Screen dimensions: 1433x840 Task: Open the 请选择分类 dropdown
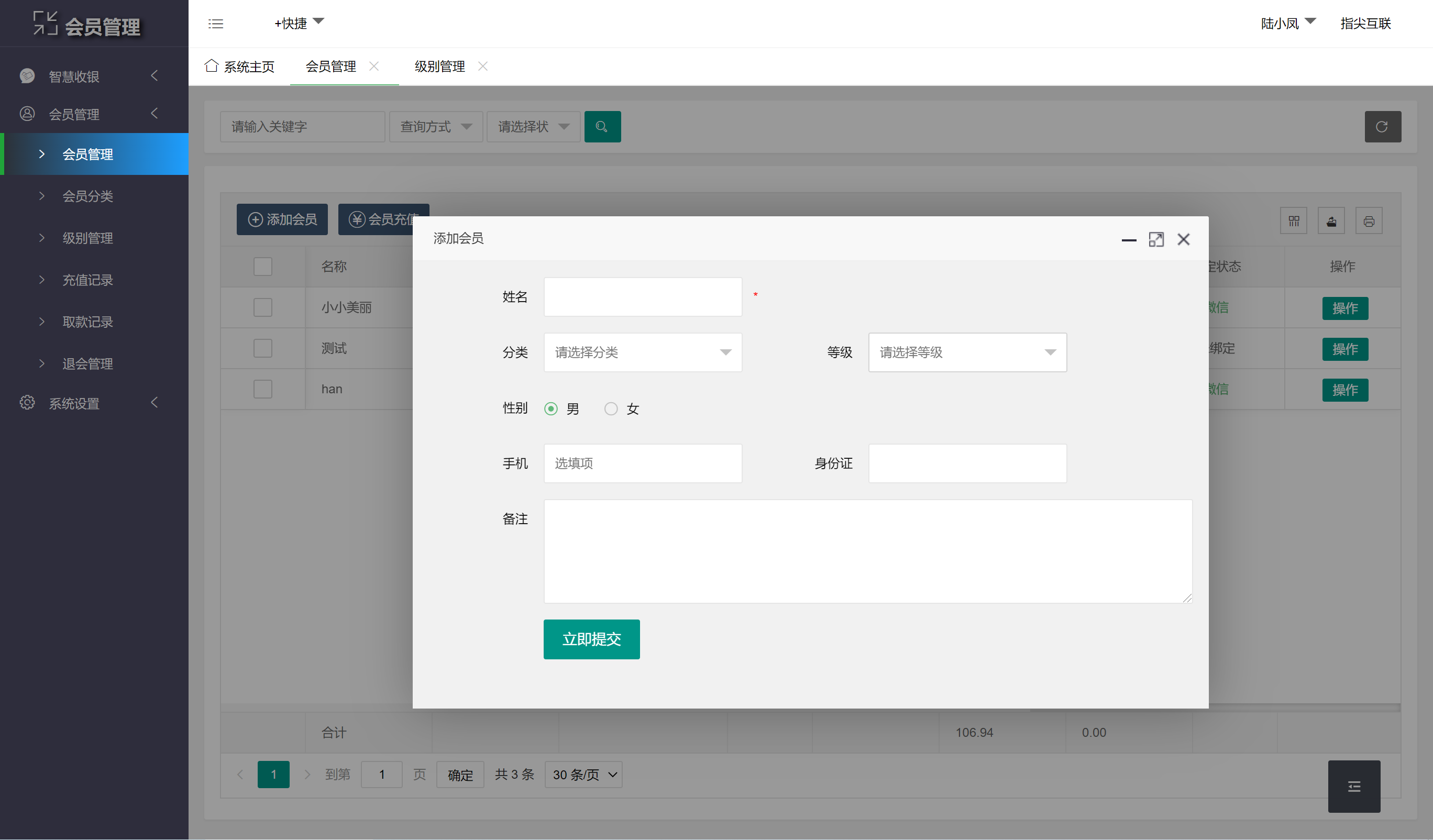tap(643, 352)
